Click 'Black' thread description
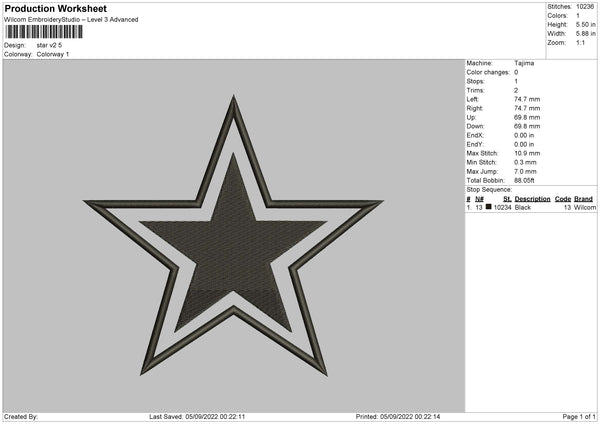This screenshot has height=424, width=600. pyautogui.click(x=522, y=207)
